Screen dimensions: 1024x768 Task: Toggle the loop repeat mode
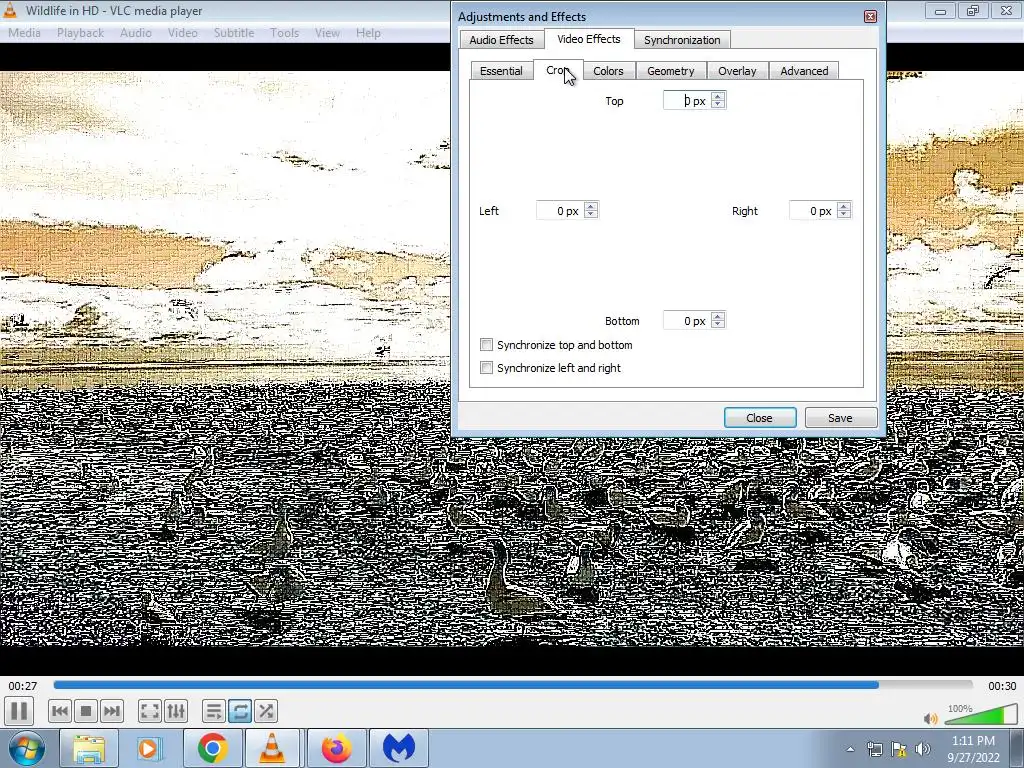pyautogui.click(x=240, y=711)
